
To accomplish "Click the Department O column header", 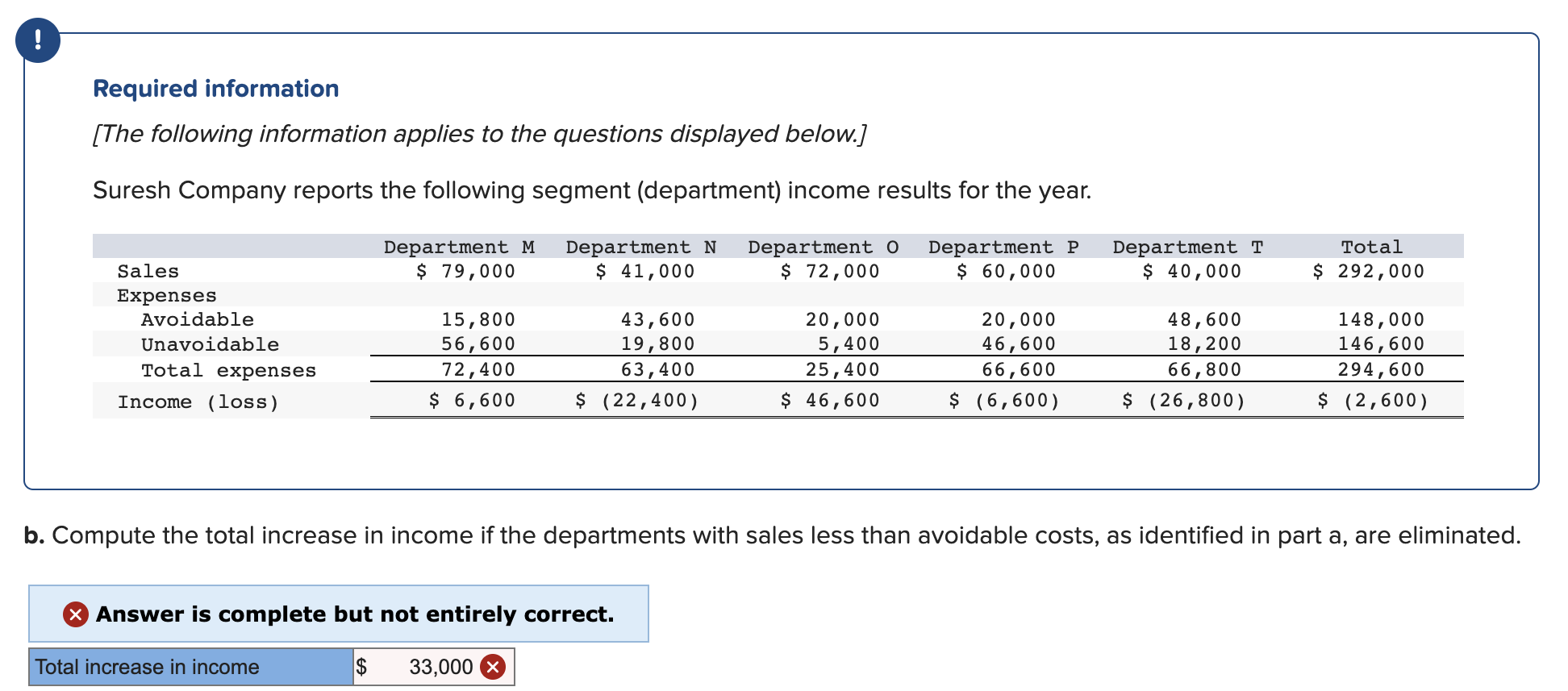I will [x=823, y=247].
